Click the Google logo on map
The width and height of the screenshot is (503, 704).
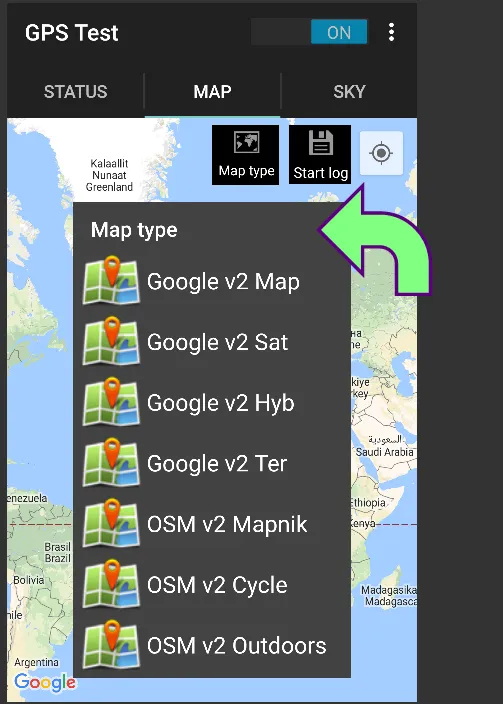(x=44, y=682)
